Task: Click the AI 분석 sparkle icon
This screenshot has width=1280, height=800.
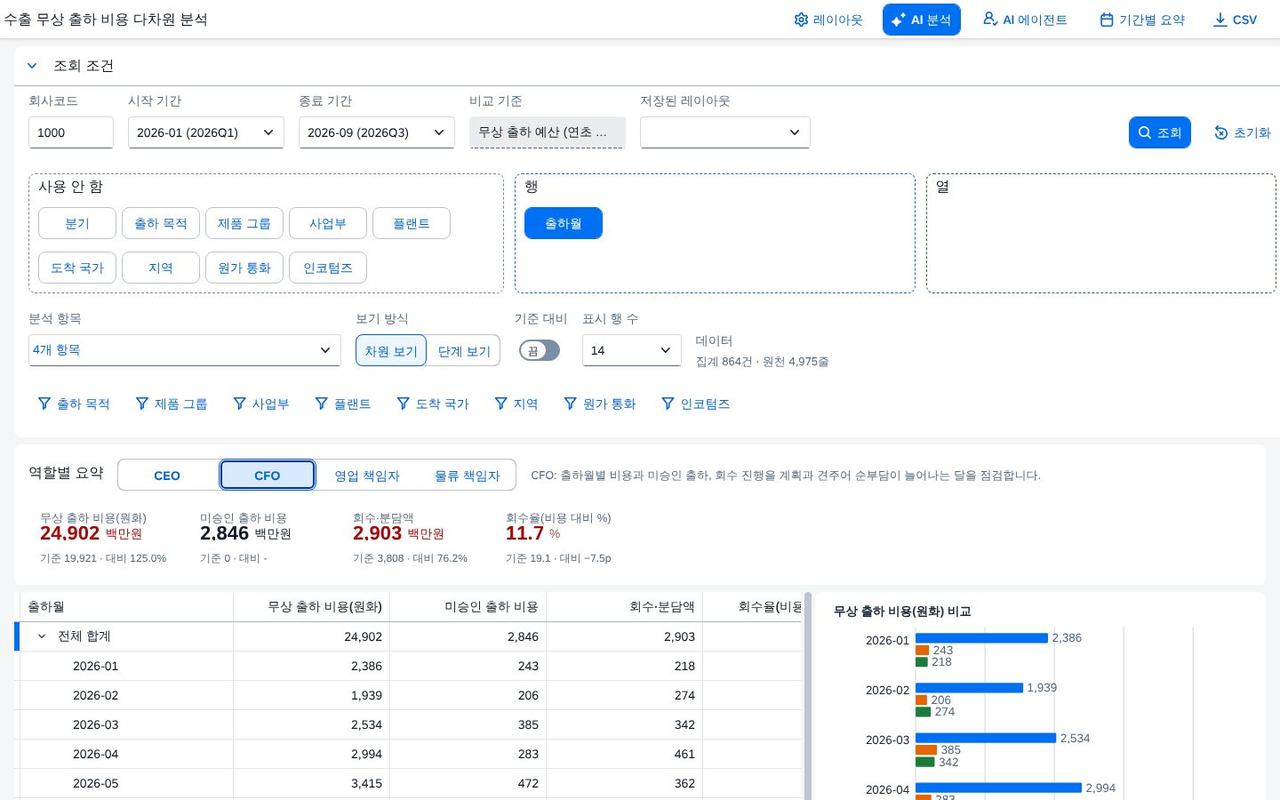Action: 898,20
